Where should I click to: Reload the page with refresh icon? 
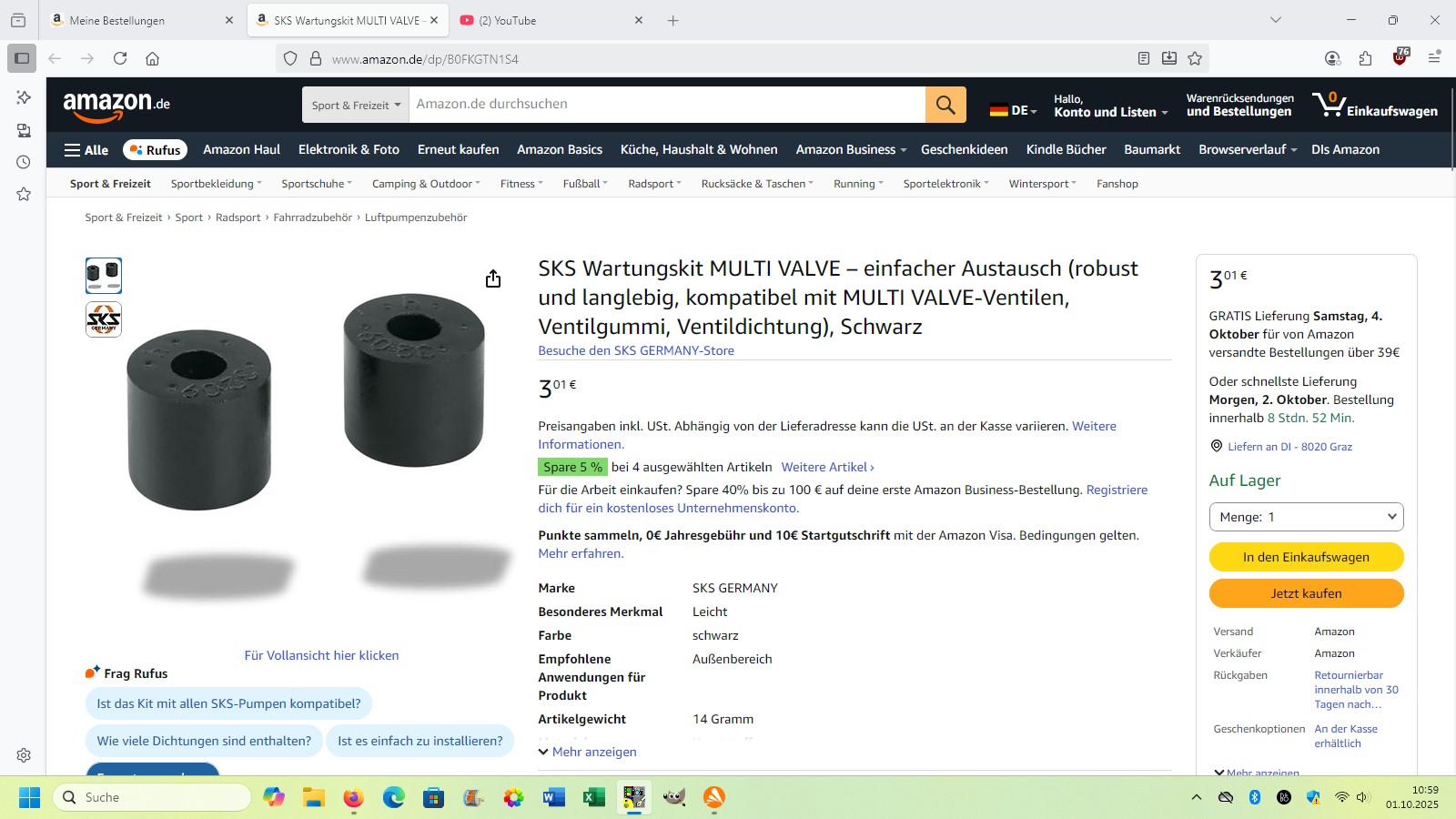click(x=120, y=58)
